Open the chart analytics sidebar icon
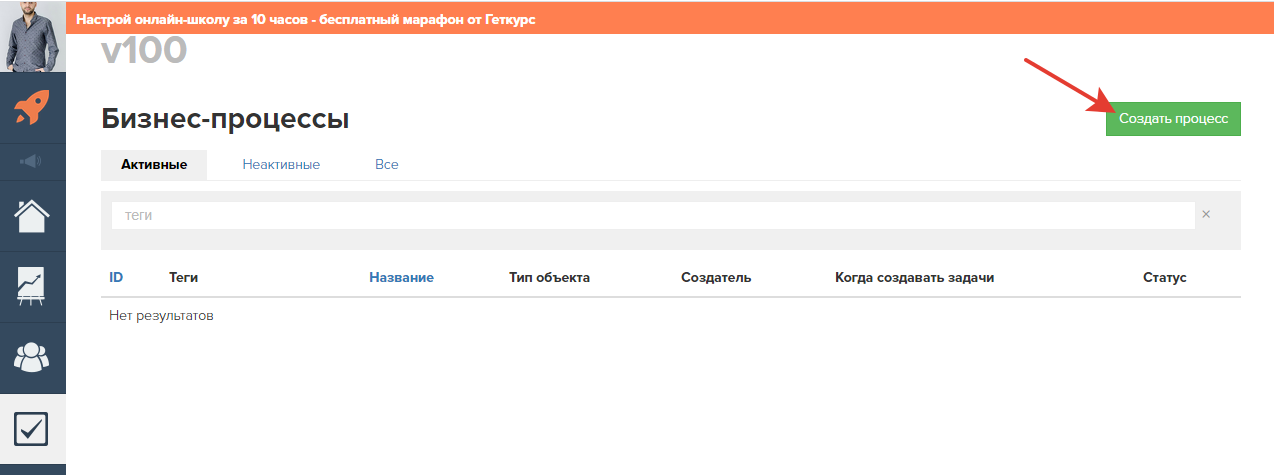The height and width of the screenshot is (475, 1274). (32, 286)
